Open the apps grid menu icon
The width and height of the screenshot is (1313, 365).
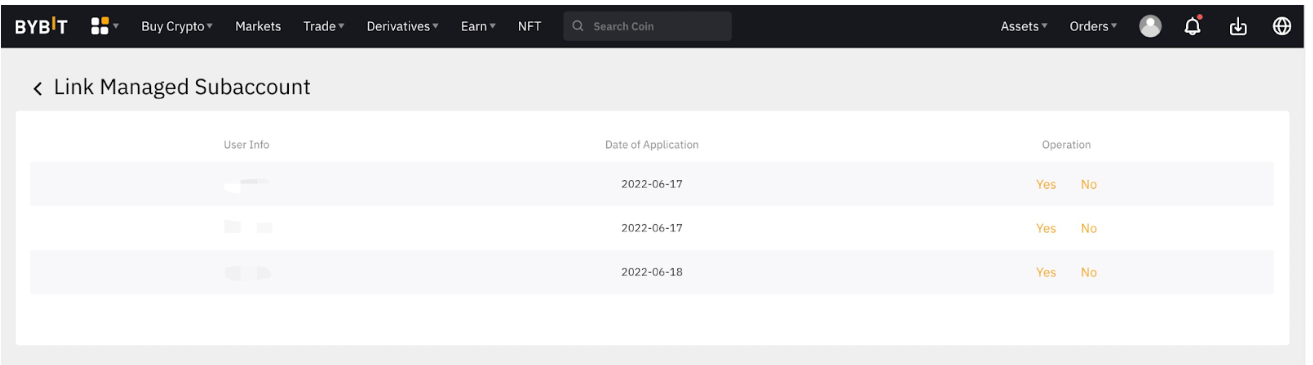tap(99, 26)
